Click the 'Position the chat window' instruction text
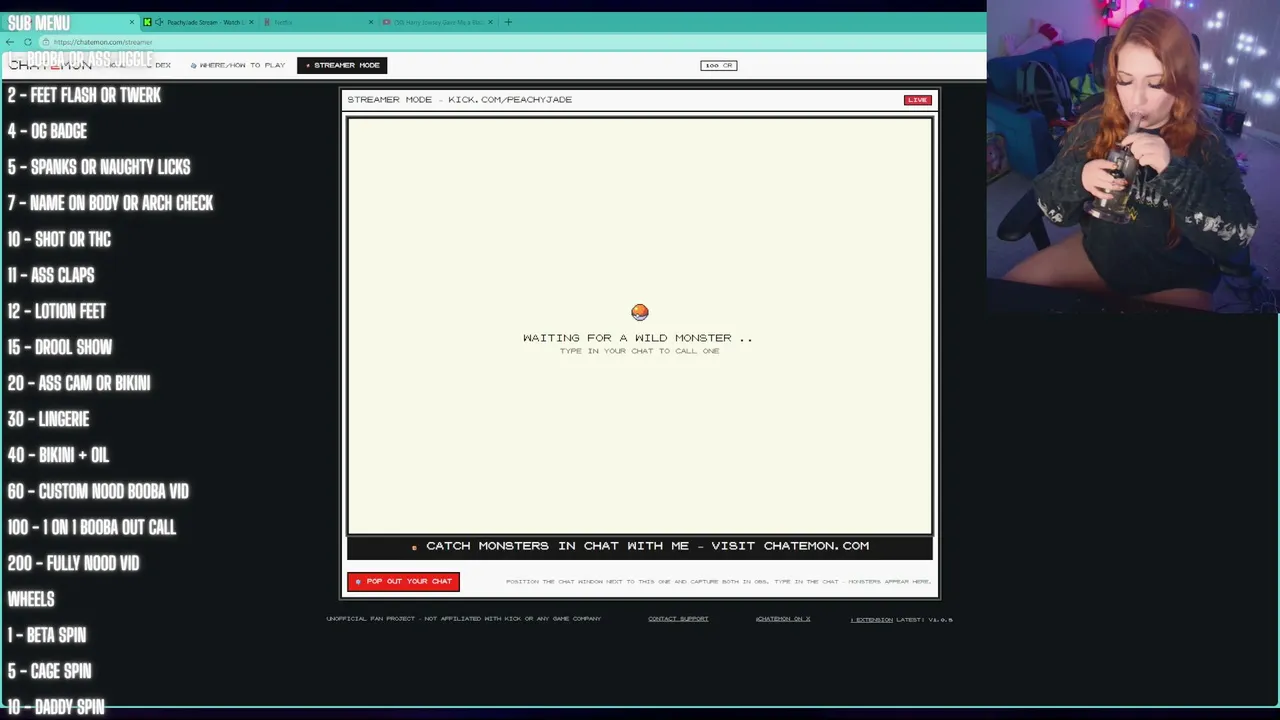 click(x=718, y=581)
